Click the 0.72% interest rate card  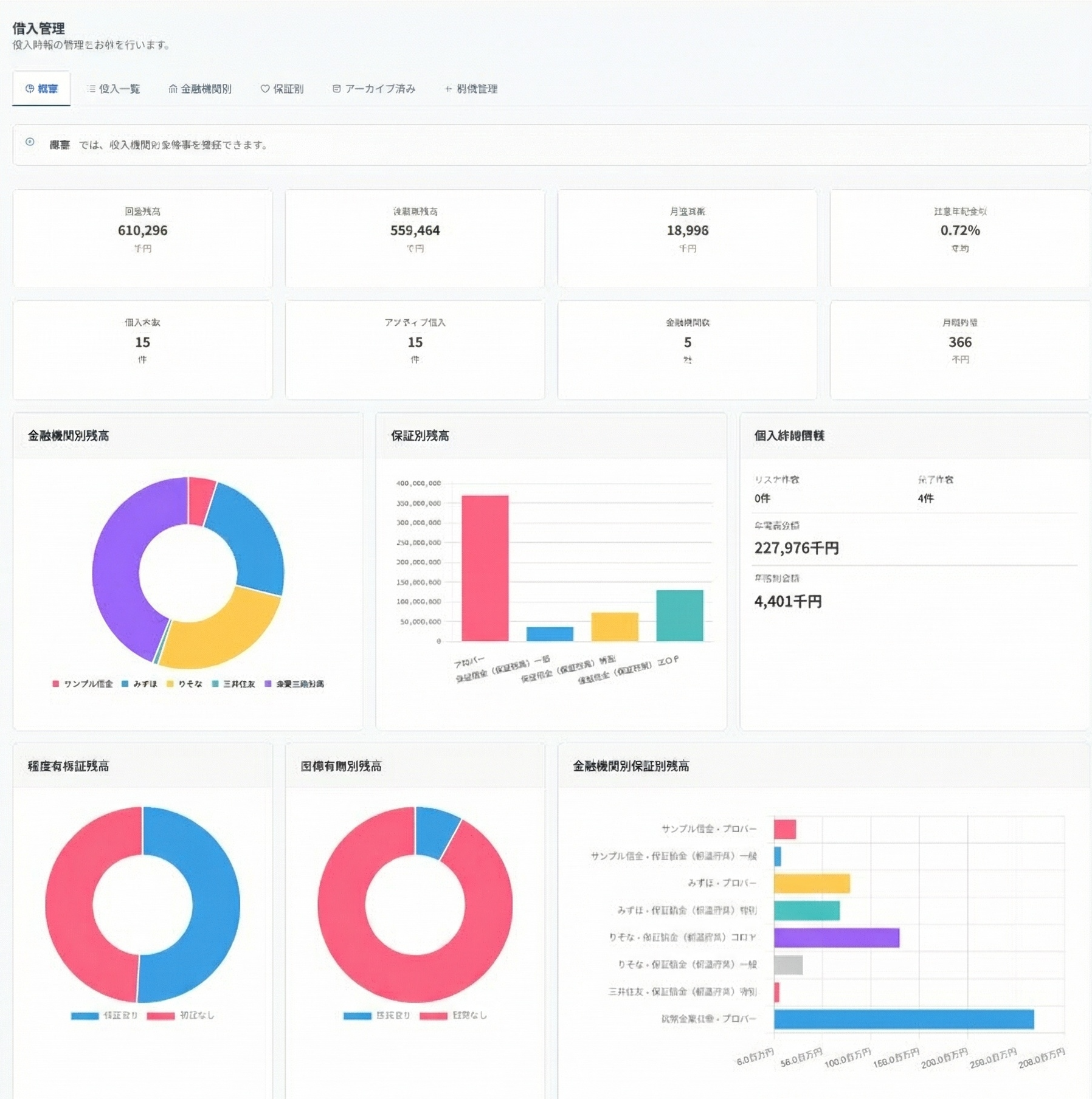pyautogui.click(x=959, y=238)
